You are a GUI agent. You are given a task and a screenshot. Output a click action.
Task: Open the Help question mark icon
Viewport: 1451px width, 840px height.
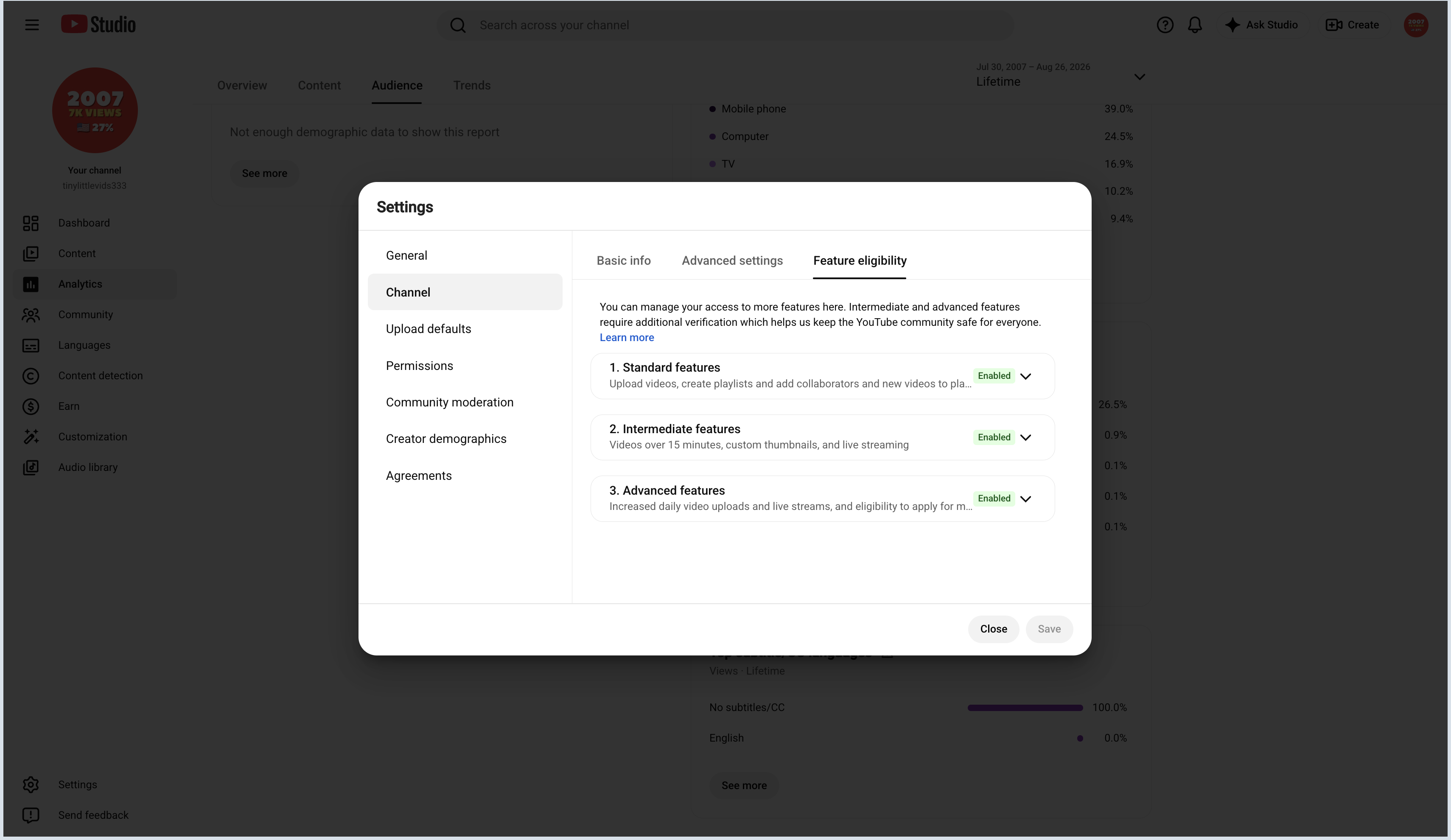coord(1165,25)
